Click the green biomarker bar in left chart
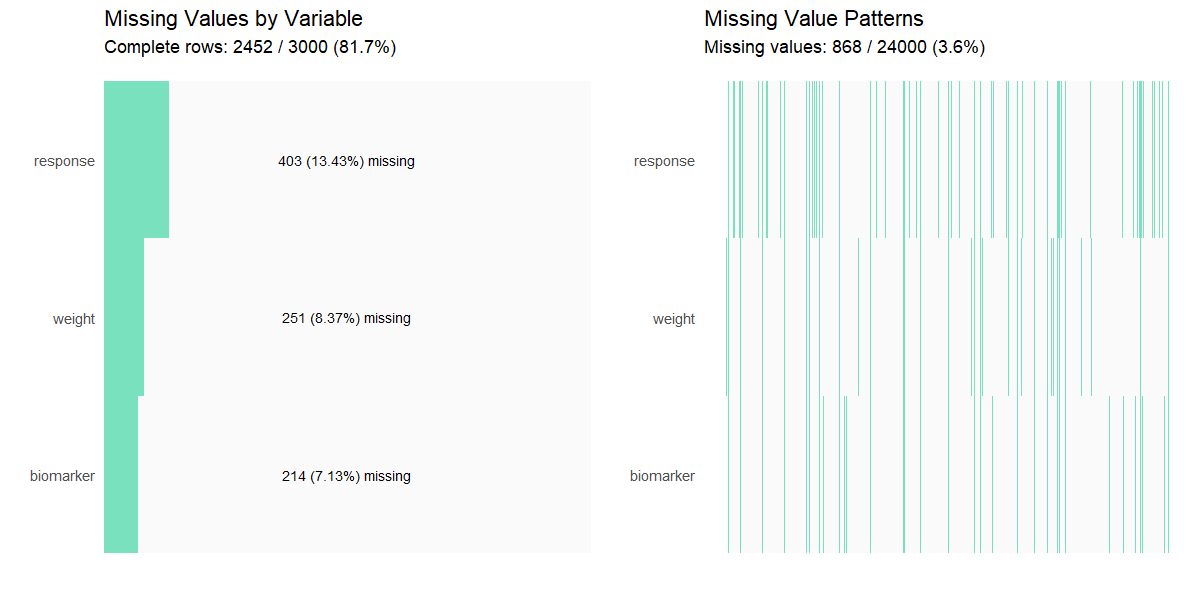Image resolution: width=1200 pixels, height=600 pixels. coord(121,476)
